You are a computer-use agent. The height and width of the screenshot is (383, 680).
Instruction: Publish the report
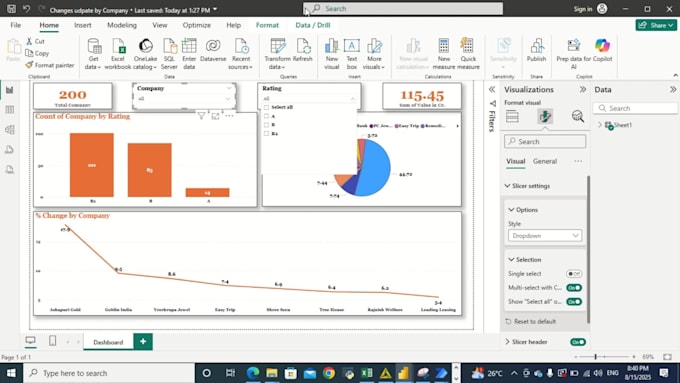(536, 50)
